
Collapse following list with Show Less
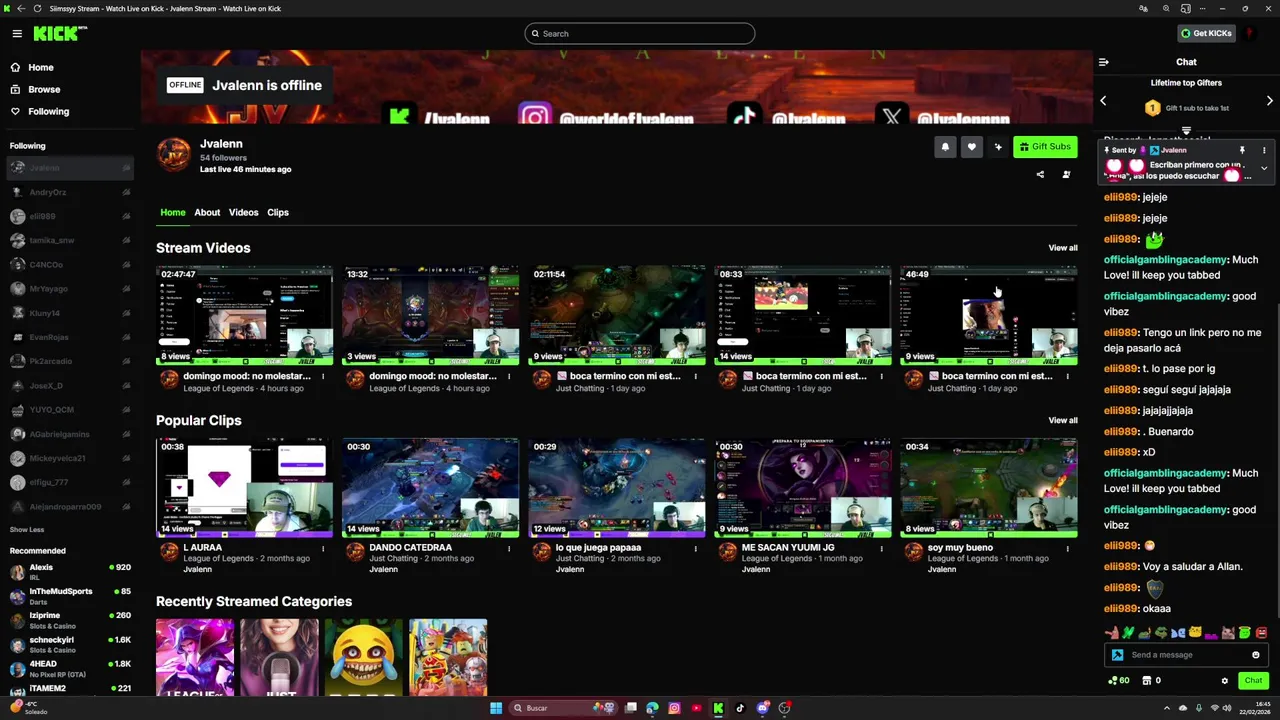pos(27,530)
